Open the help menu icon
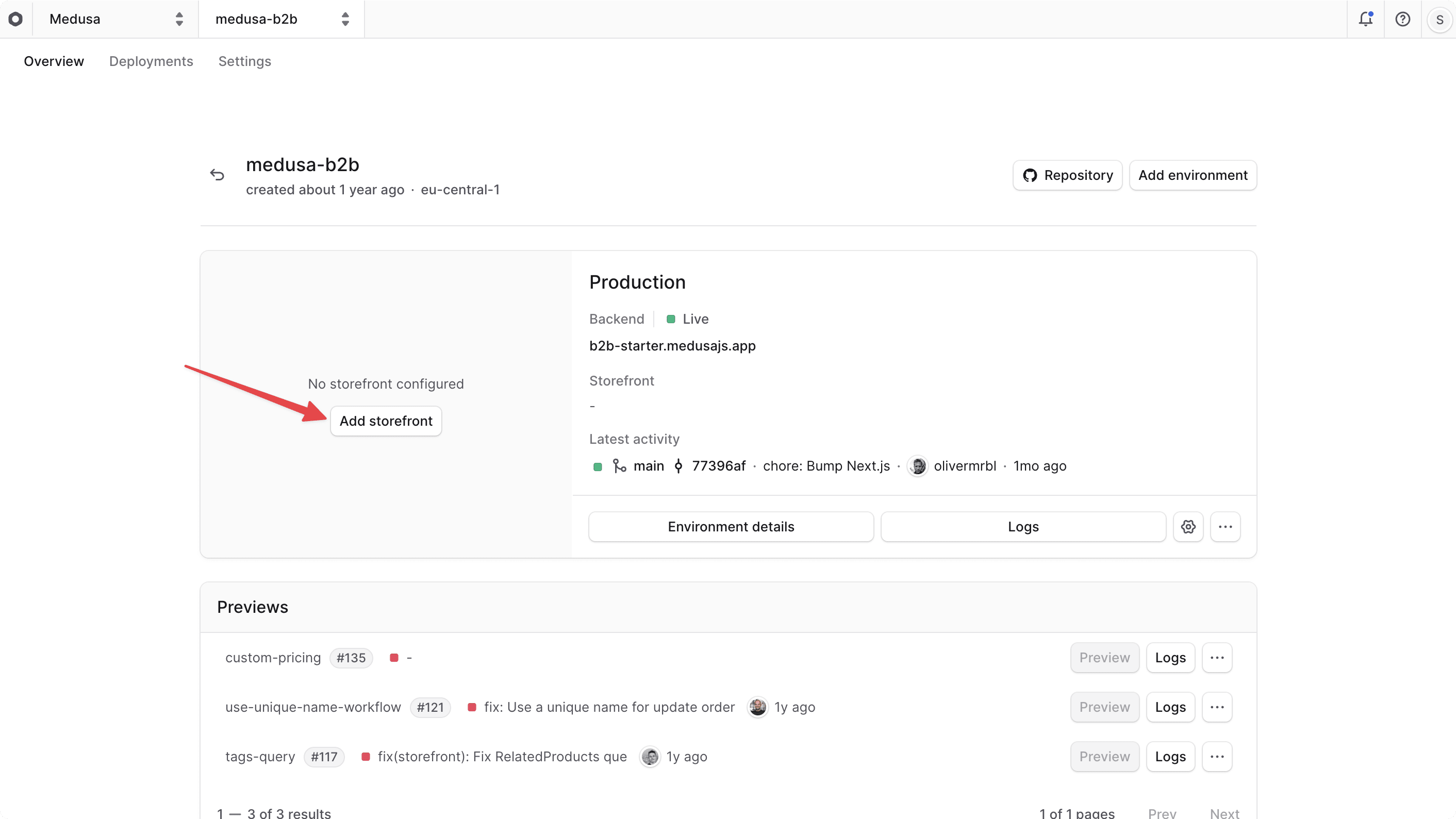Image resolution: width=1456 pixels, height=819 pixels. [x=1403, y=19]
